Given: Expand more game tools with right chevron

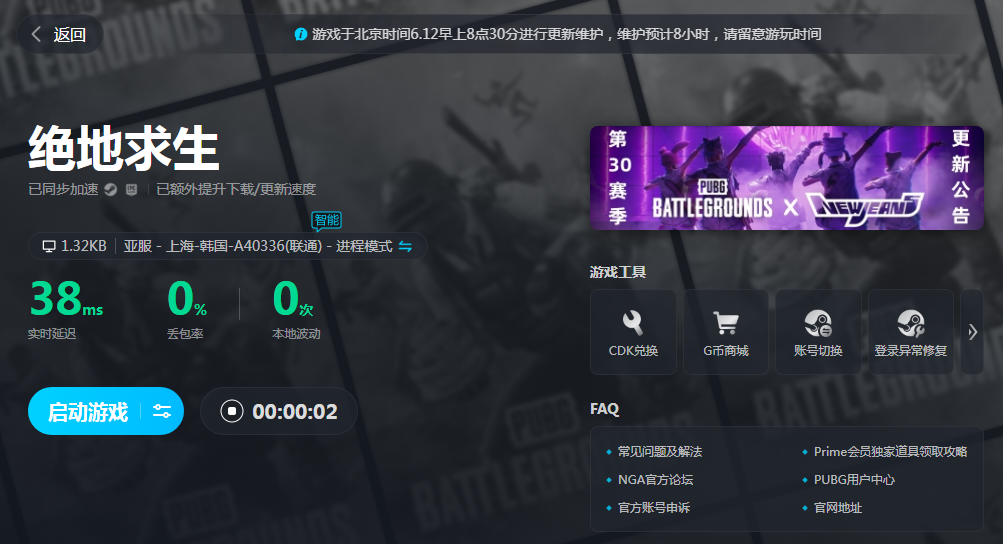Looking at the screenshot, I should pos(972,332).
